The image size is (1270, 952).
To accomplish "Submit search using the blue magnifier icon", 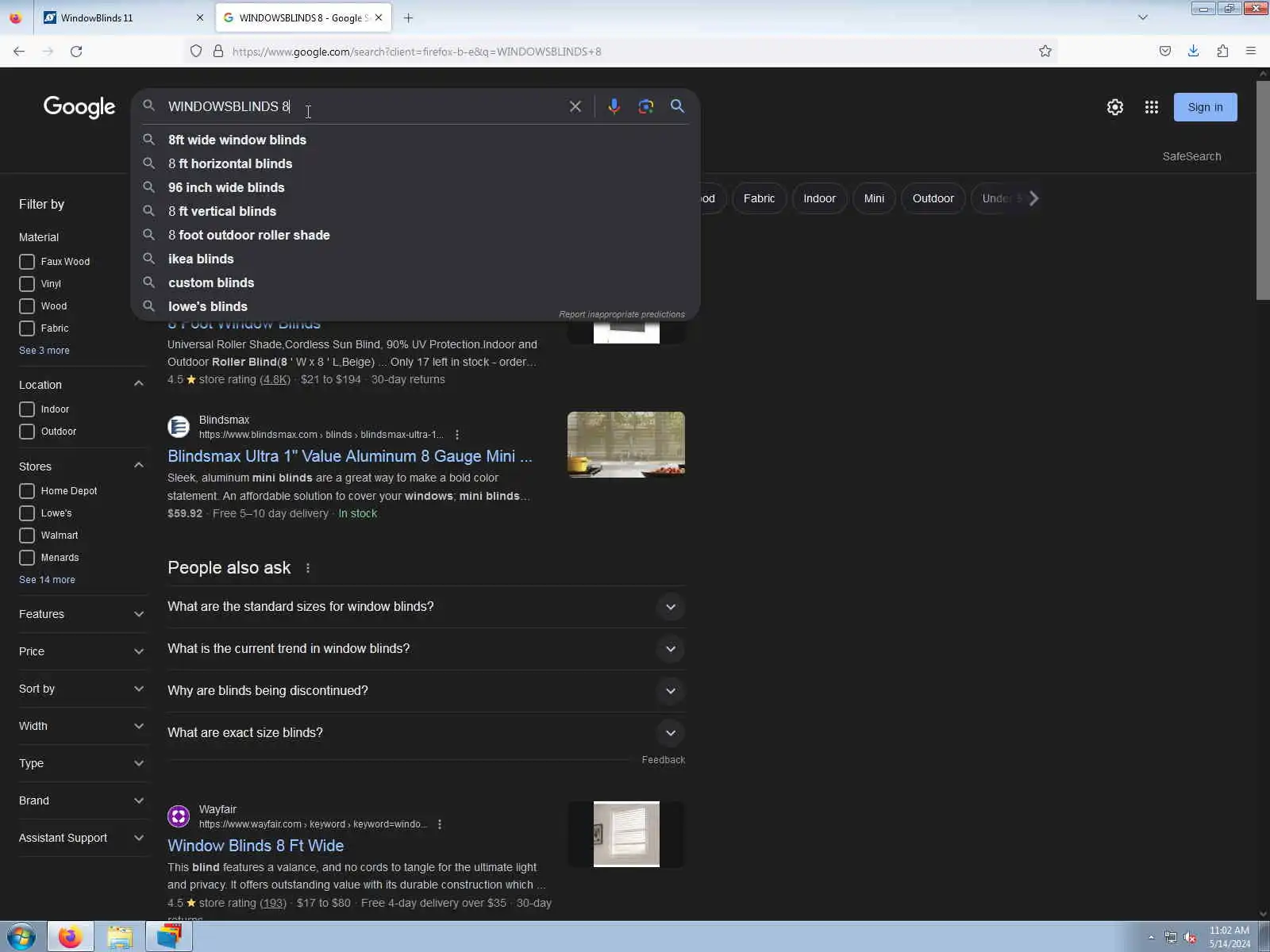I will (x=677, y=106).
